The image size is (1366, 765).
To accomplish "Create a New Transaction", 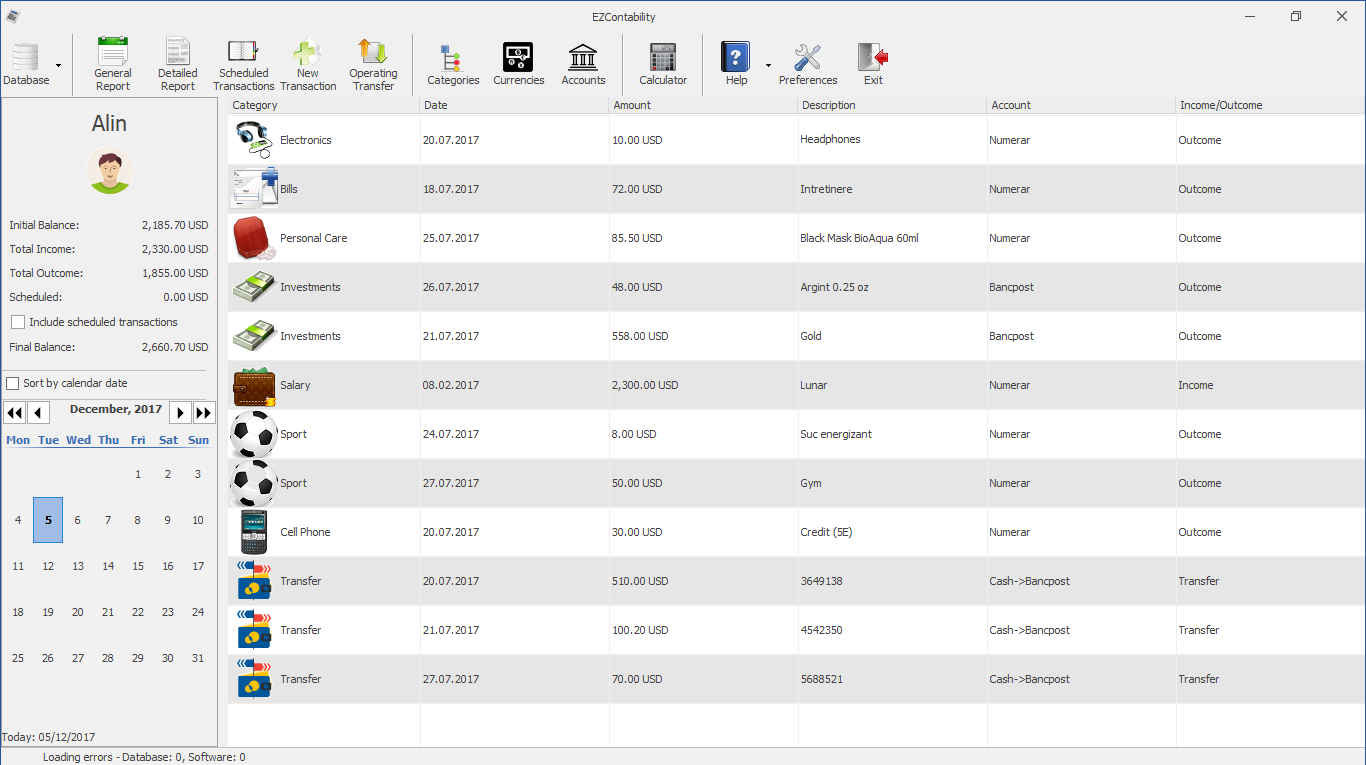I will [x=308, y=65].
